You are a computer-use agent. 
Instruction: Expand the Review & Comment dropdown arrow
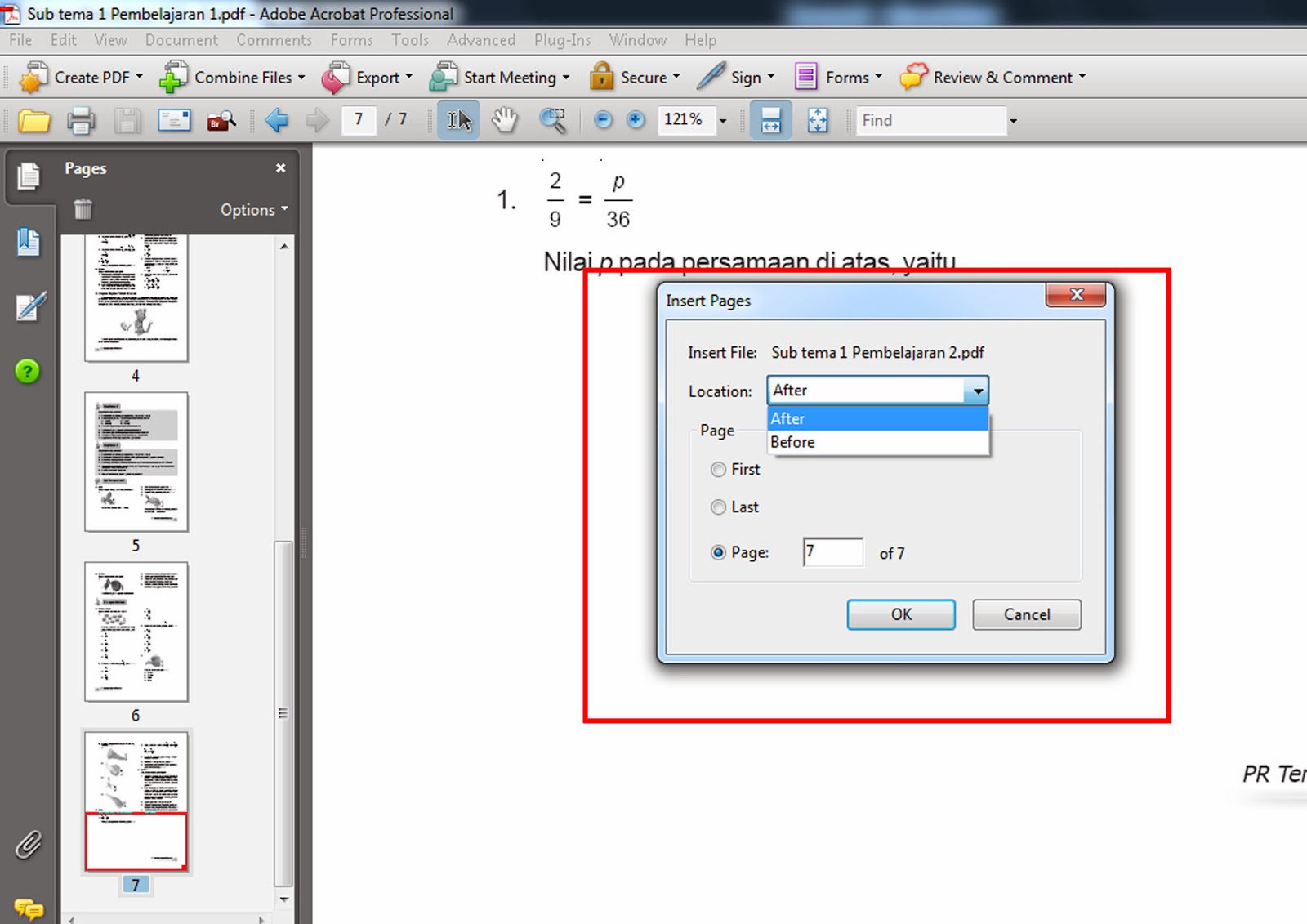(x=1082, y=77)
